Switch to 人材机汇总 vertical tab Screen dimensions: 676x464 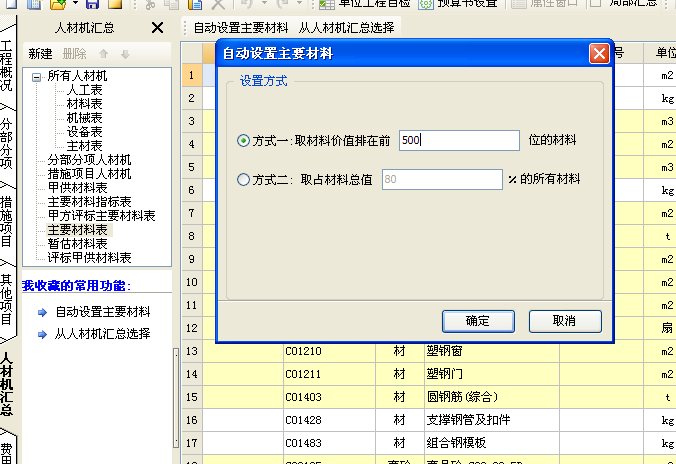click(7, 384)
